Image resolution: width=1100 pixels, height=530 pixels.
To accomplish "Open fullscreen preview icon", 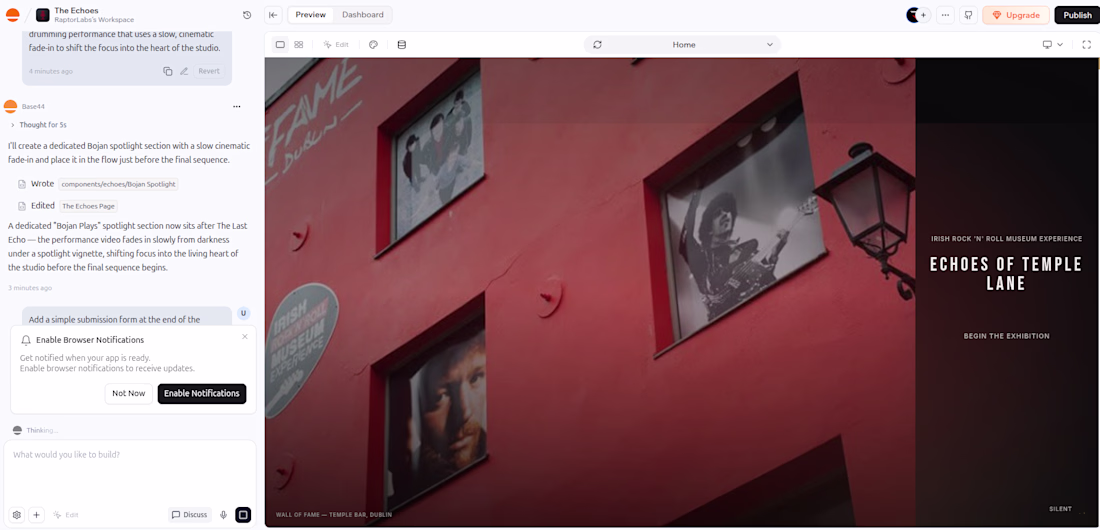I will (x=1086, y=44).
